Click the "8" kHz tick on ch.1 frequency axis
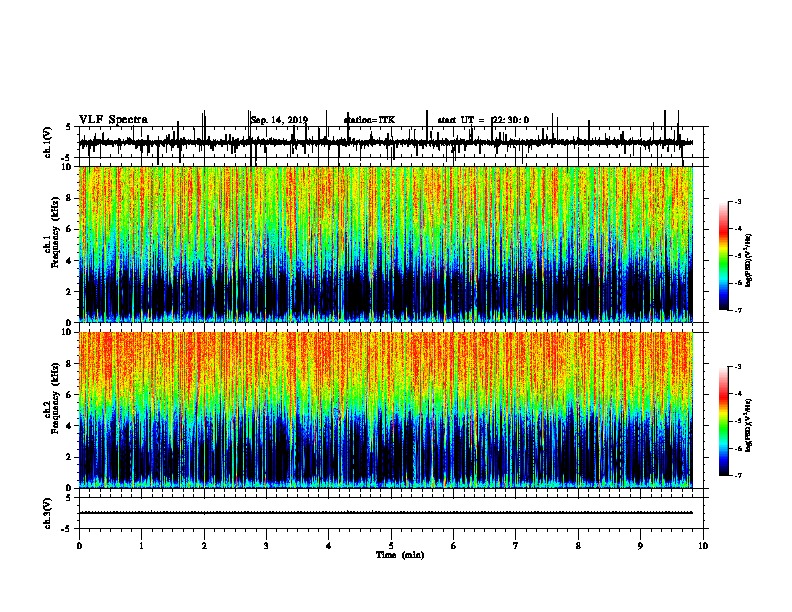Image resolution: width=792 pixels, height=612 pixels. [69, 198]
